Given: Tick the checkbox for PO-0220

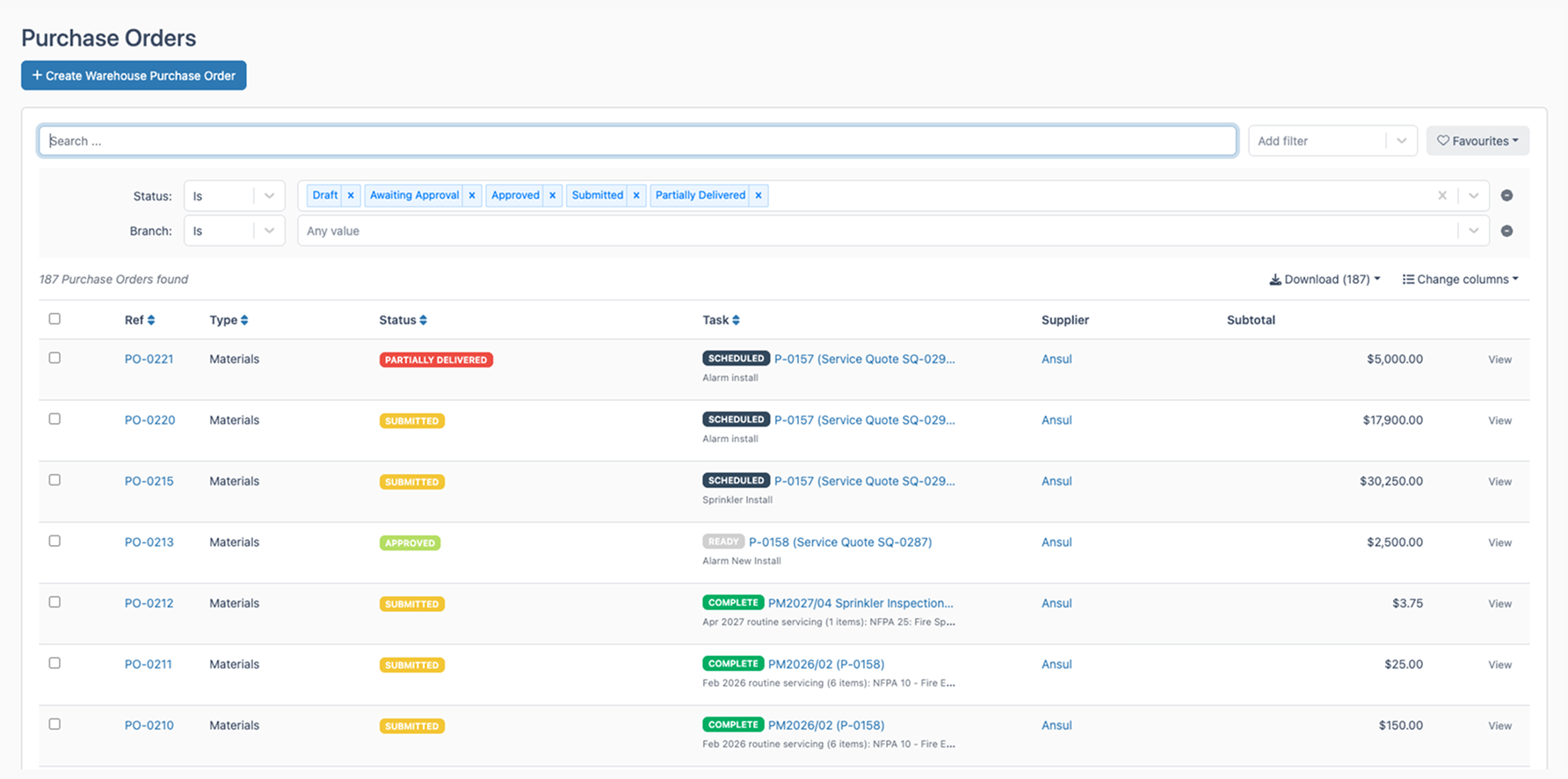Looking at the screenshot, I should [x=54, y=419].
